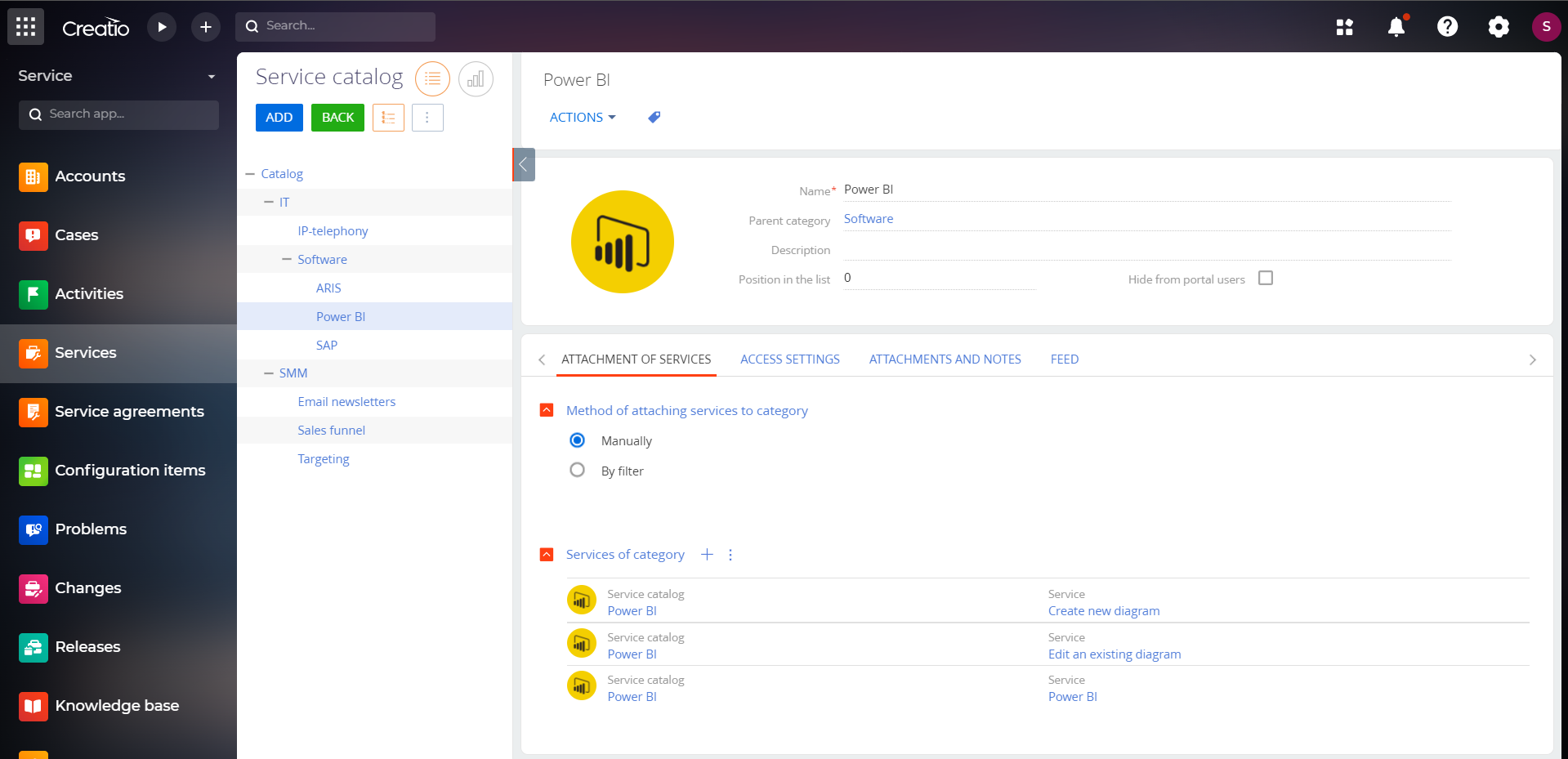Click the global Search field
The height and width of the screenshot is (759, 1568).
335,26
